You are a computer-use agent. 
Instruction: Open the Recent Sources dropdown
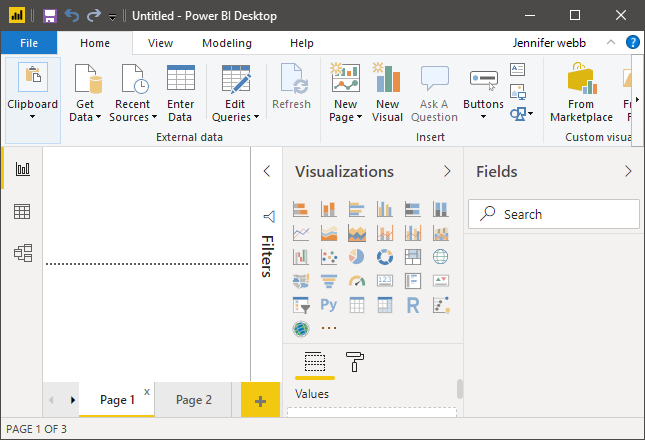(x=154, y=117)
